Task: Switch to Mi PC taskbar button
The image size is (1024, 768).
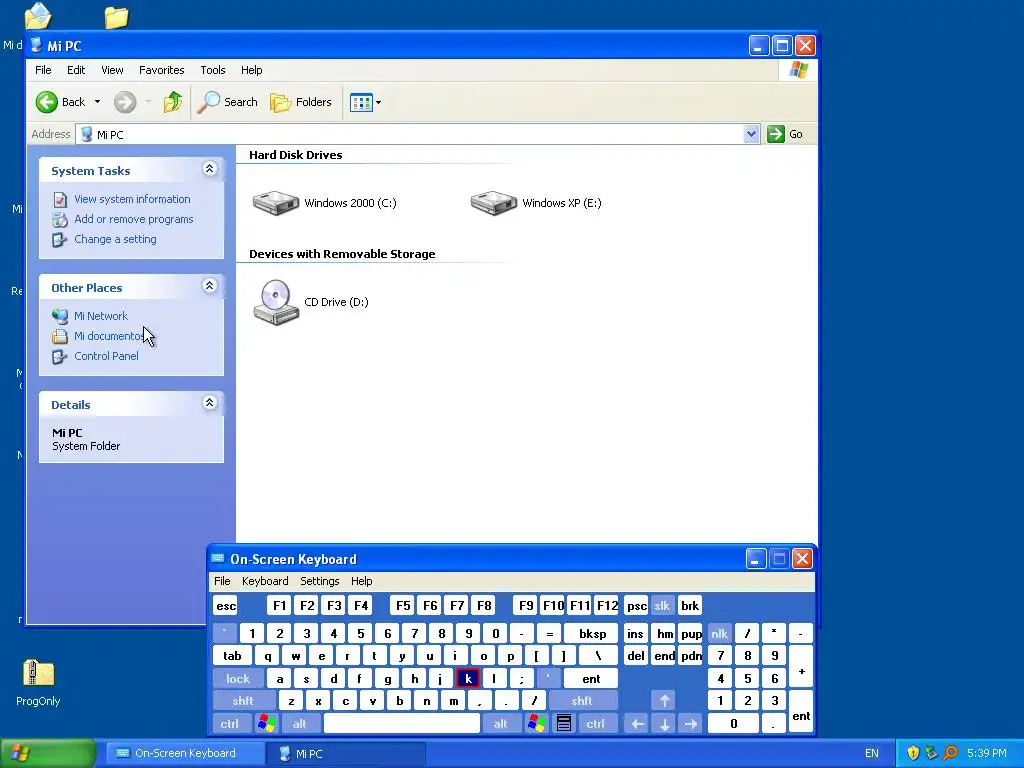Action: pos(346,753)
